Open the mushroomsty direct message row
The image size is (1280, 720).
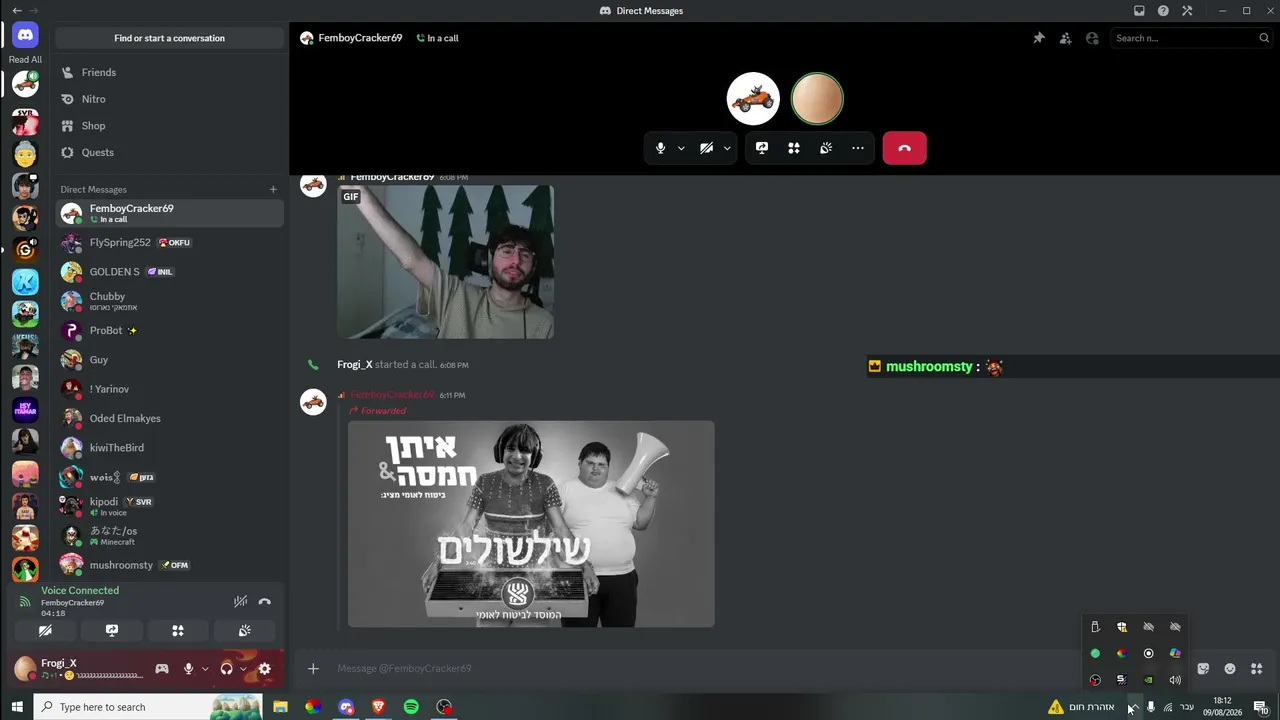[169, 565]
